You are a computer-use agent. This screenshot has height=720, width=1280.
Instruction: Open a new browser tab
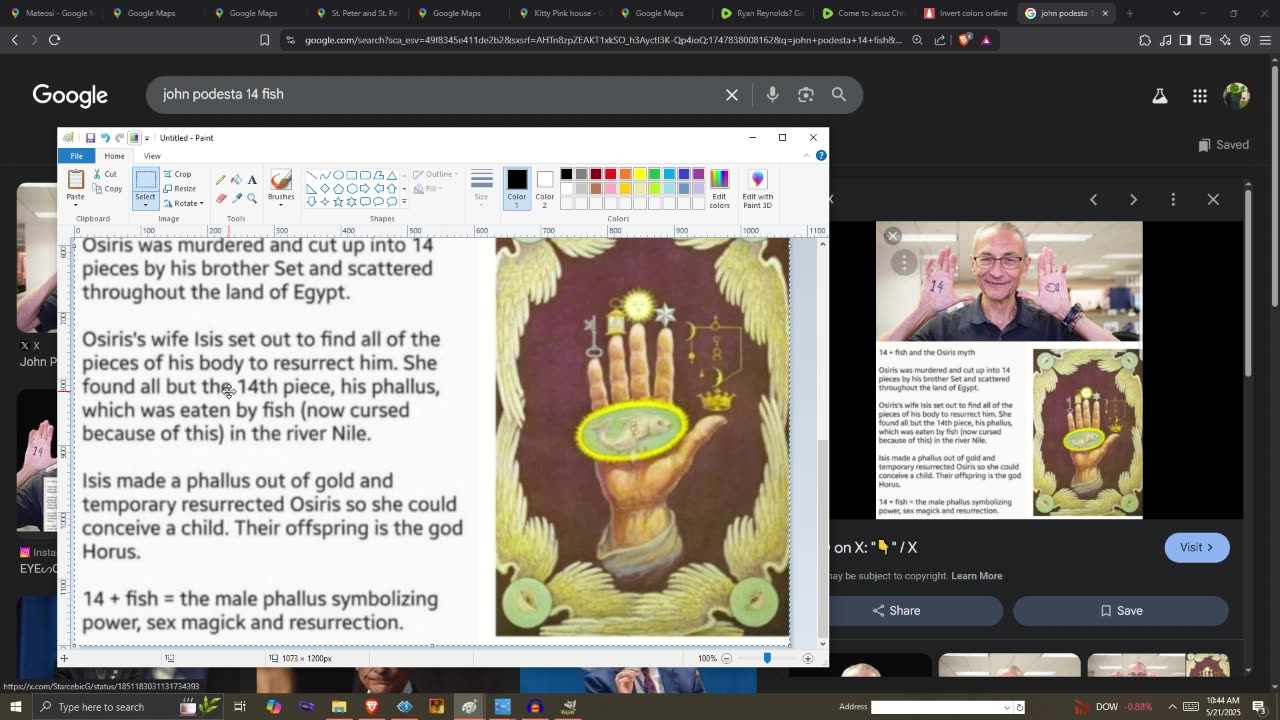tap(1130, 13)
